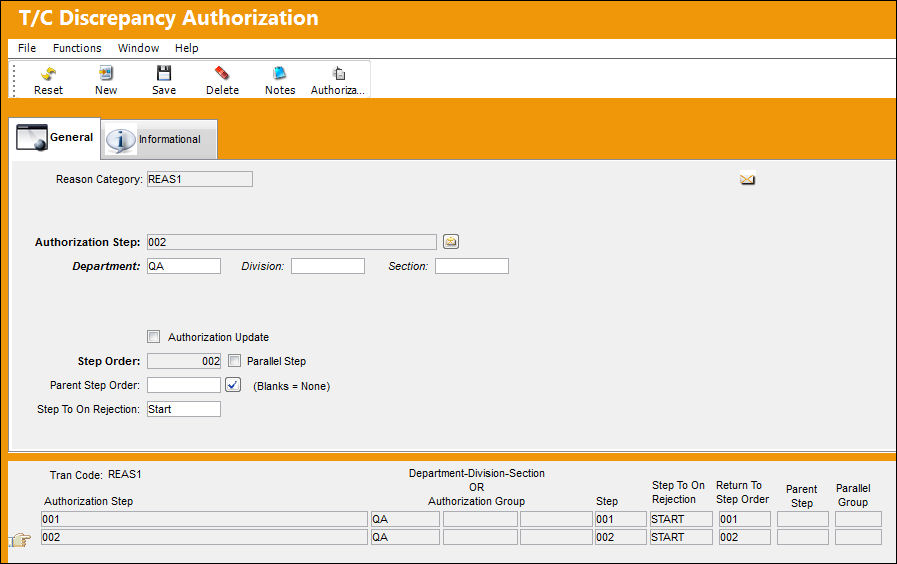
Task: Click the New record toolbar icon
Action: (106, 73)
